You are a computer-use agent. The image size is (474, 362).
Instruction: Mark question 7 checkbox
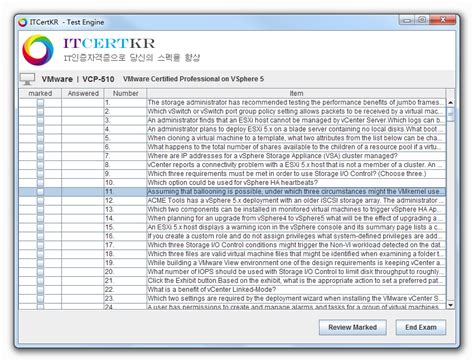coord(40,156)
